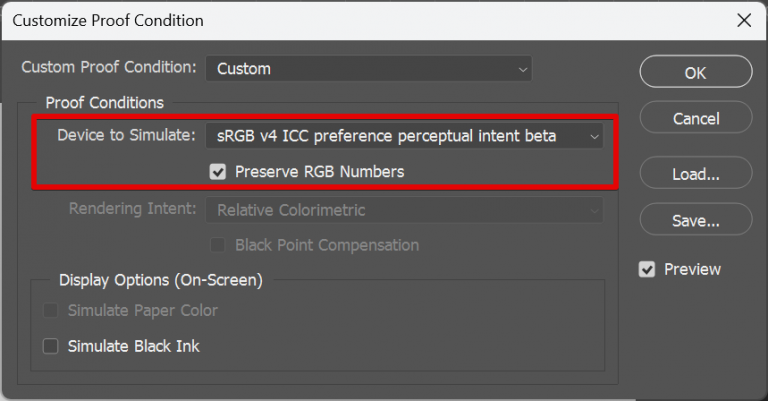The image size is (768, 401).
Task: Click the "Rendering Intent:" text label
Action: pos(132,210)
